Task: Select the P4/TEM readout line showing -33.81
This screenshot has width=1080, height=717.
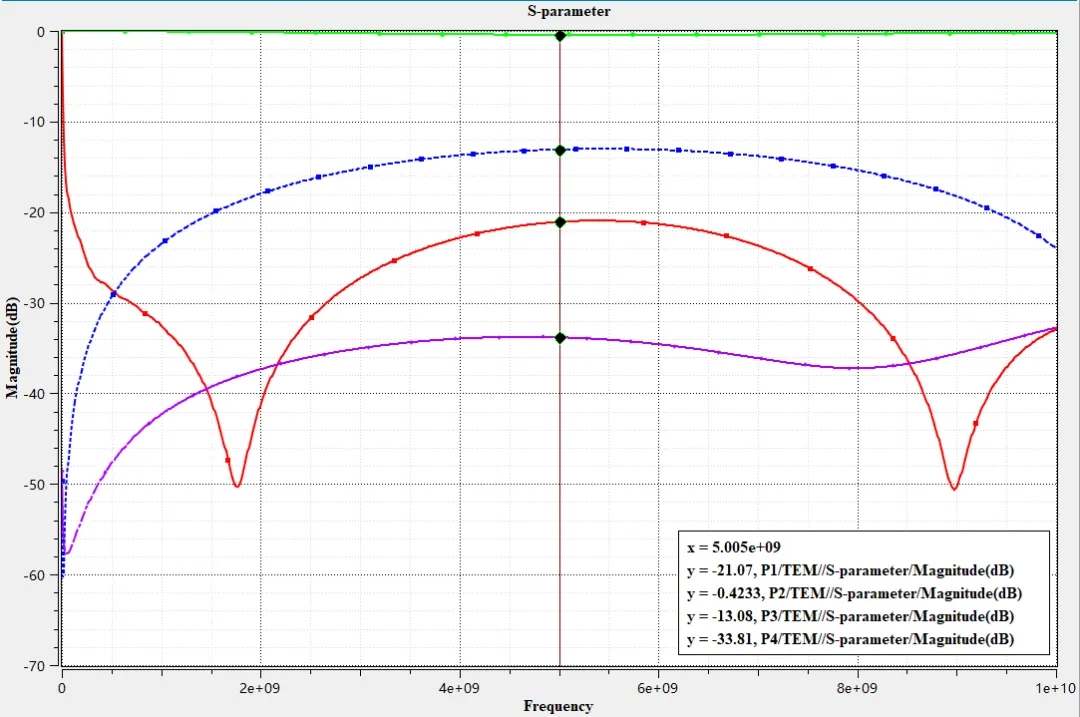Action: pyautogui.click(x=850, y=638)
